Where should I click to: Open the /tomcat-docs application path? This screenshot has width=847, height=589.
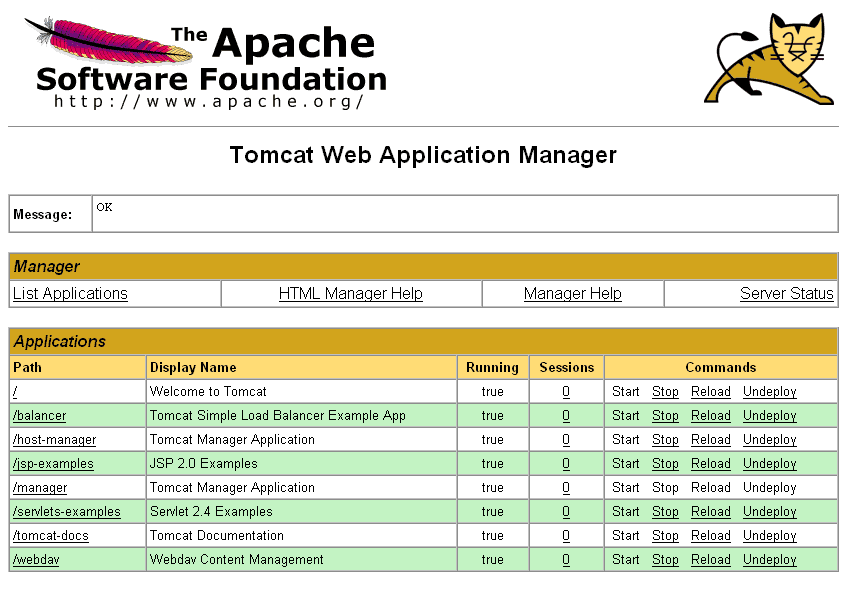click(51, 536)
